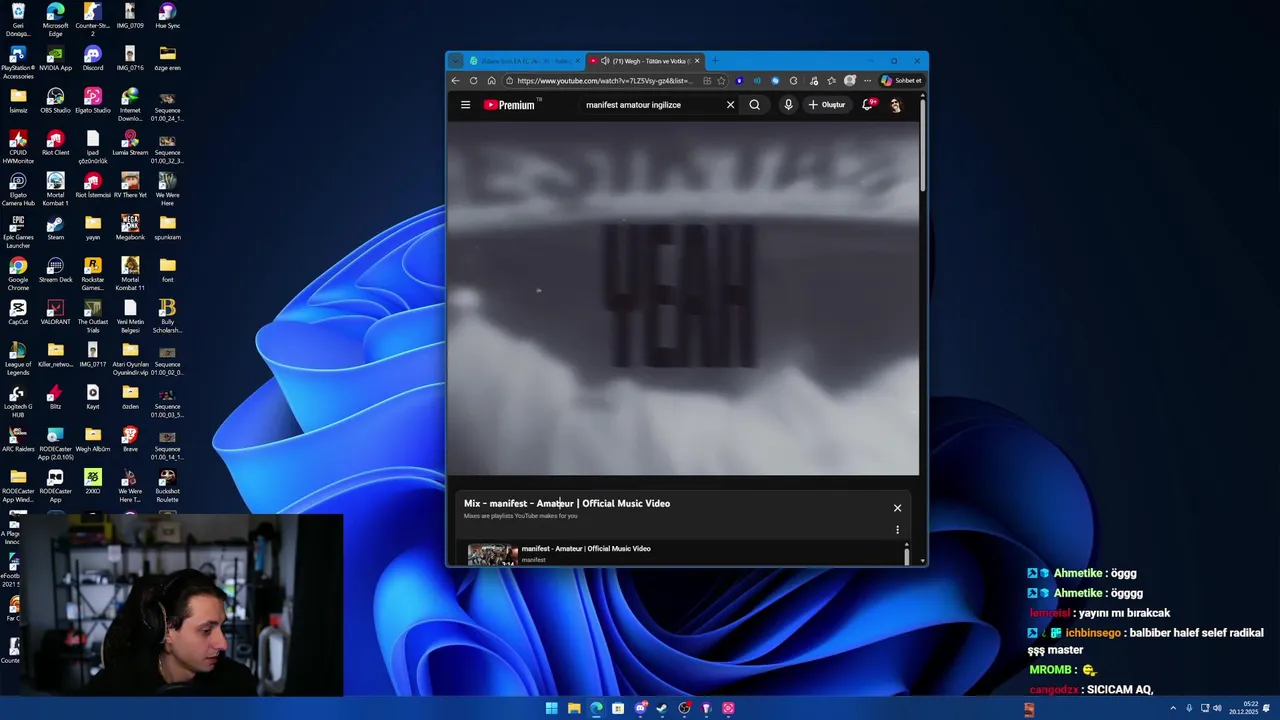Select the Logitech G HUB icon

(x=18, y=400)
